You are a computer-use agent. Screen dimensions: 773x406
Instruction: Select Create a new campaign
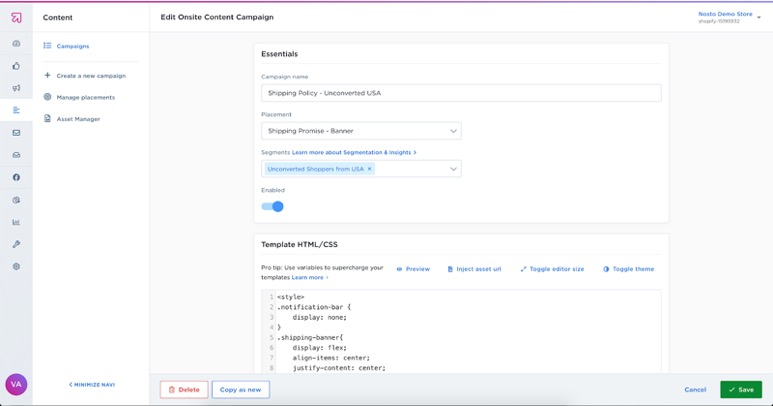click(x=91, y=76)
